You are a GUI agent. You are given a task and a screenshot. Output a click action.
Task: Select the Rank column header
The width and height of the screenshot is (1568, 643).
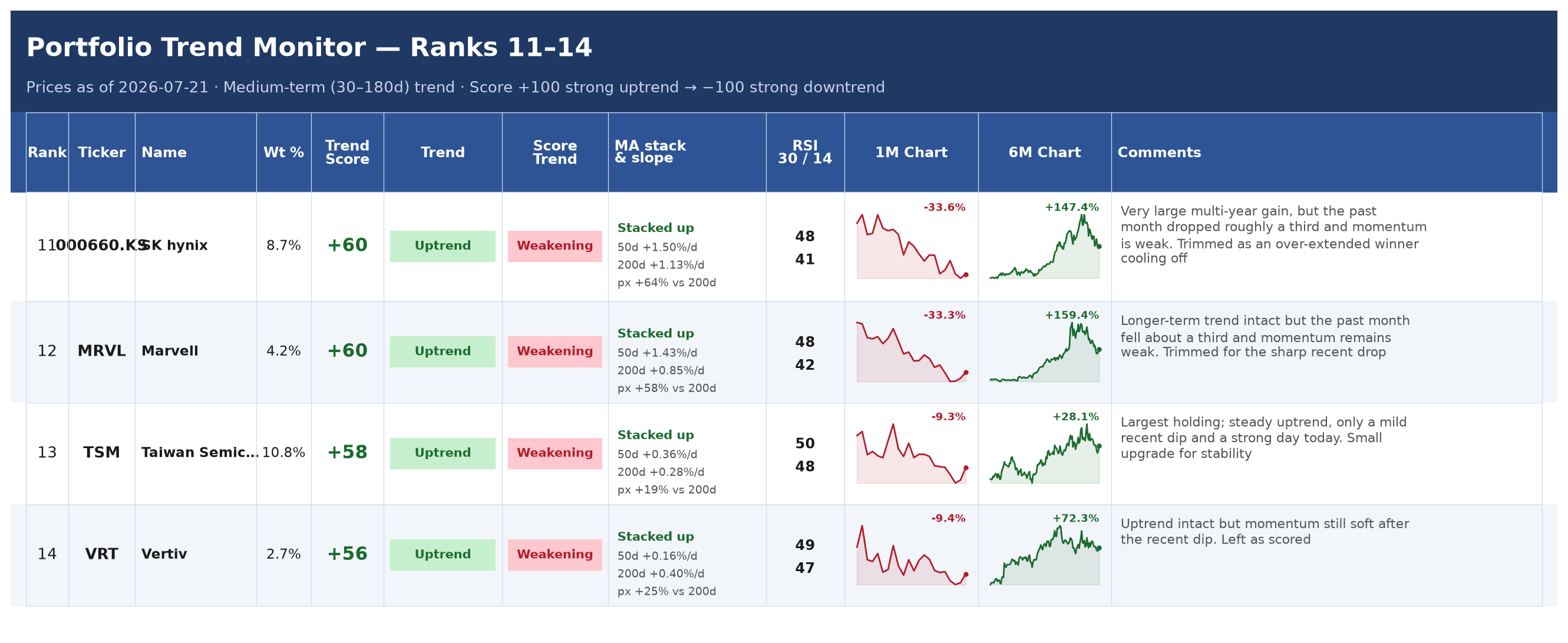pos(48,153)
